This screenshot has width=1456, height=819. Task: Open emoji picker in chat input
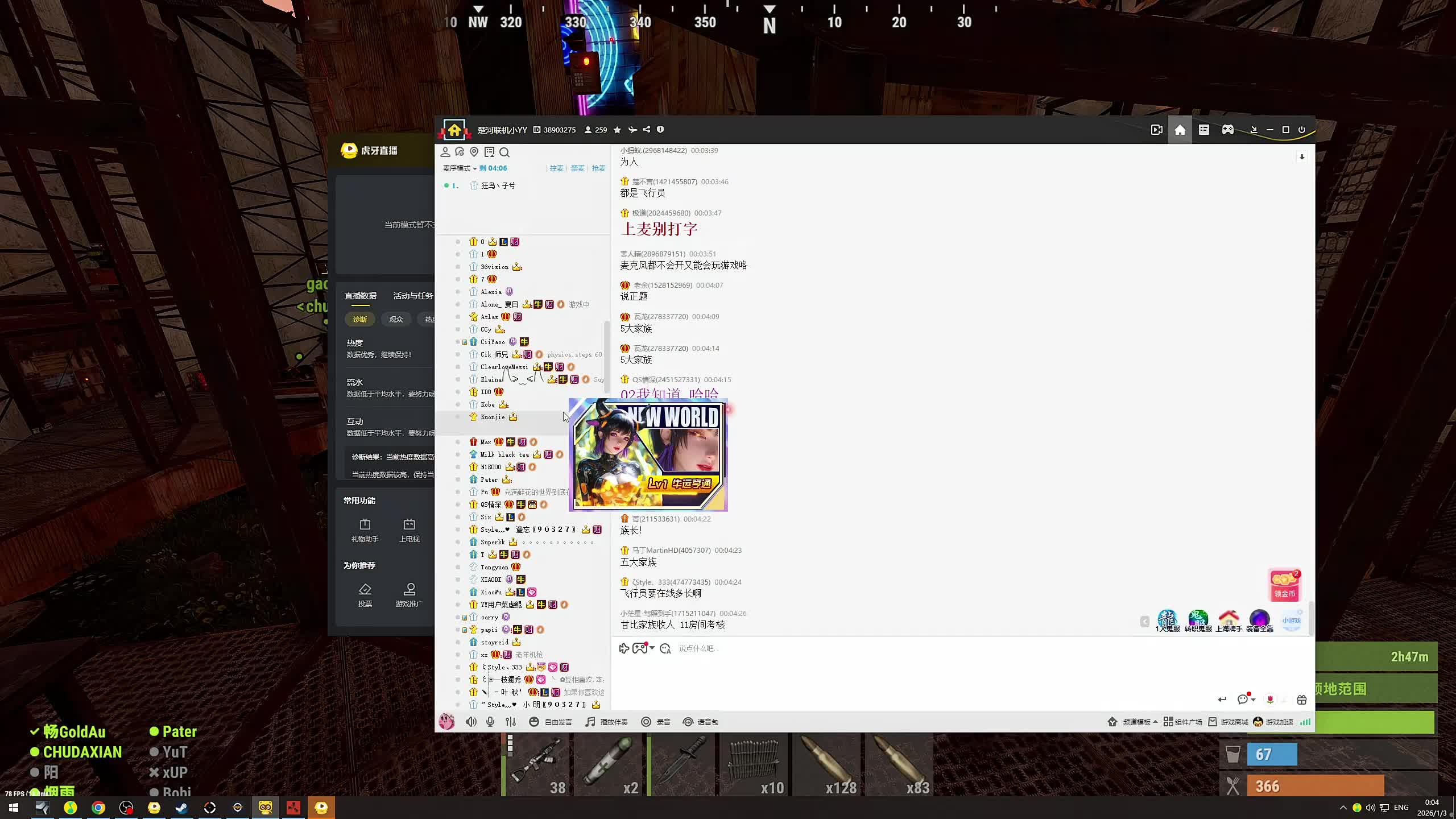point(665,648)
